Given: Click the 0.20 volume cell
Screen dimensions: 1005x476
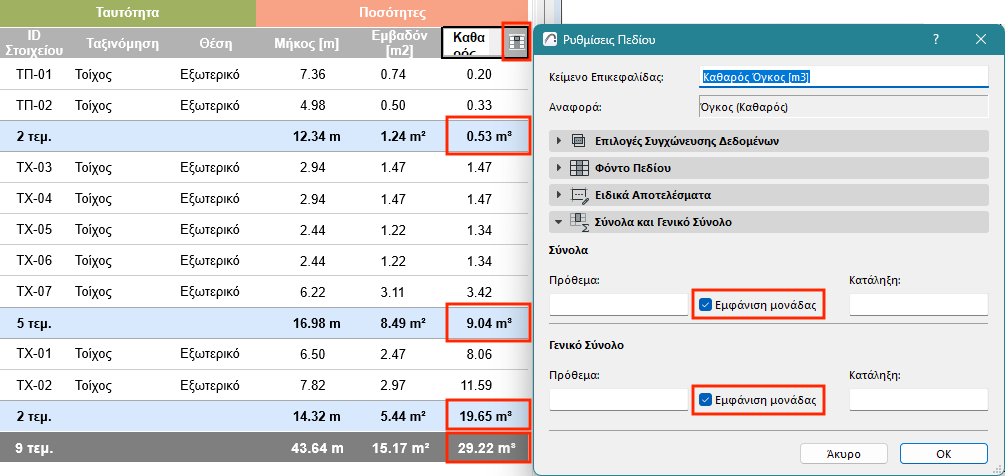Looking at the screenshot, I should pos(479,74).
